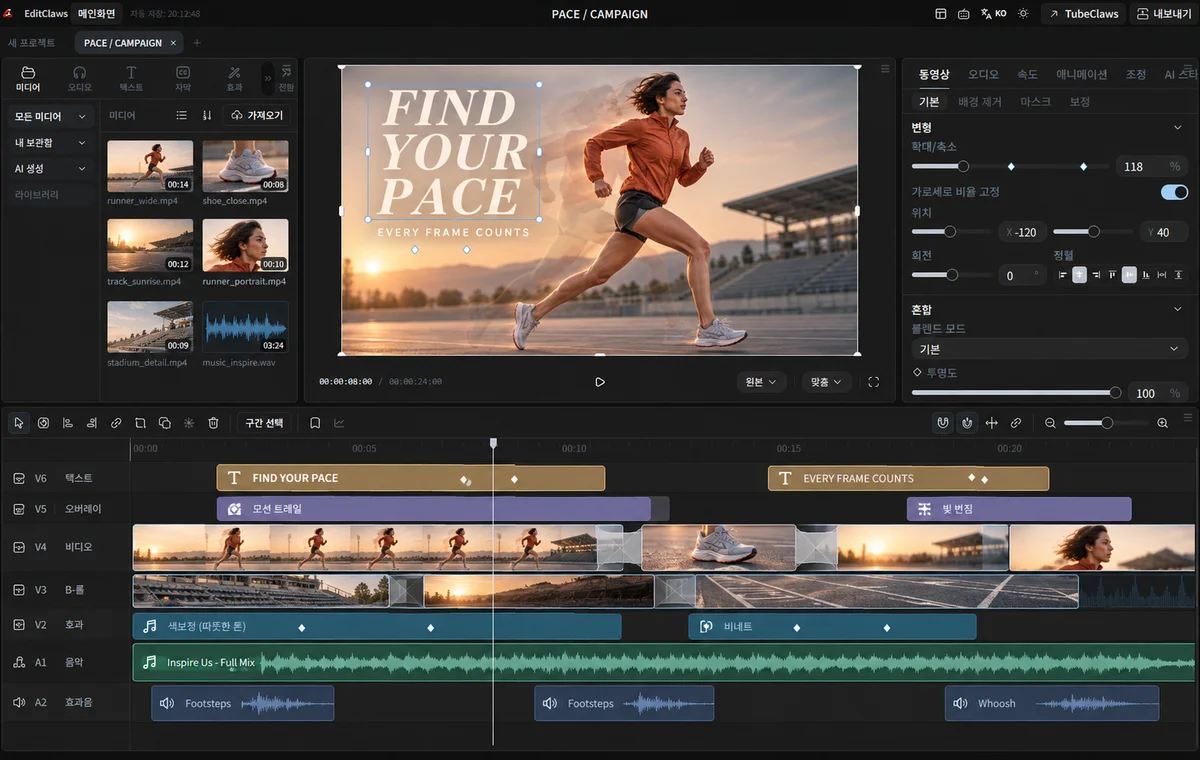Toggle visibility of V6 텍스트 track
Viewport: 1200px width, 760px height.
19,478
